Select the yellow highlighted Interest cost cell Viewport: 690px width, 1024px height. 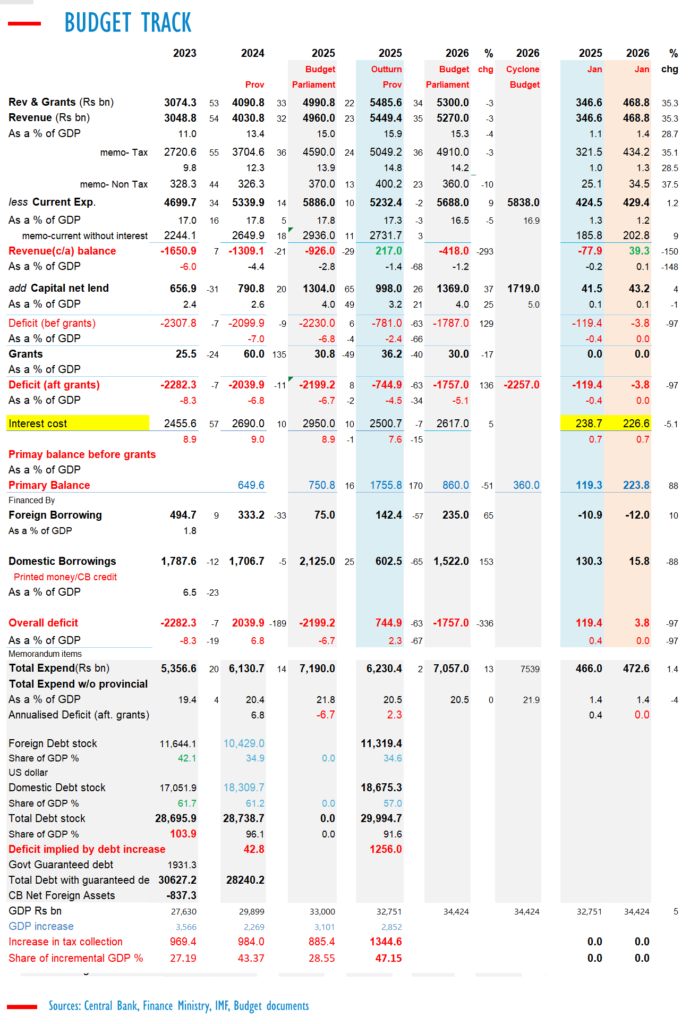[x=77, y=423]
